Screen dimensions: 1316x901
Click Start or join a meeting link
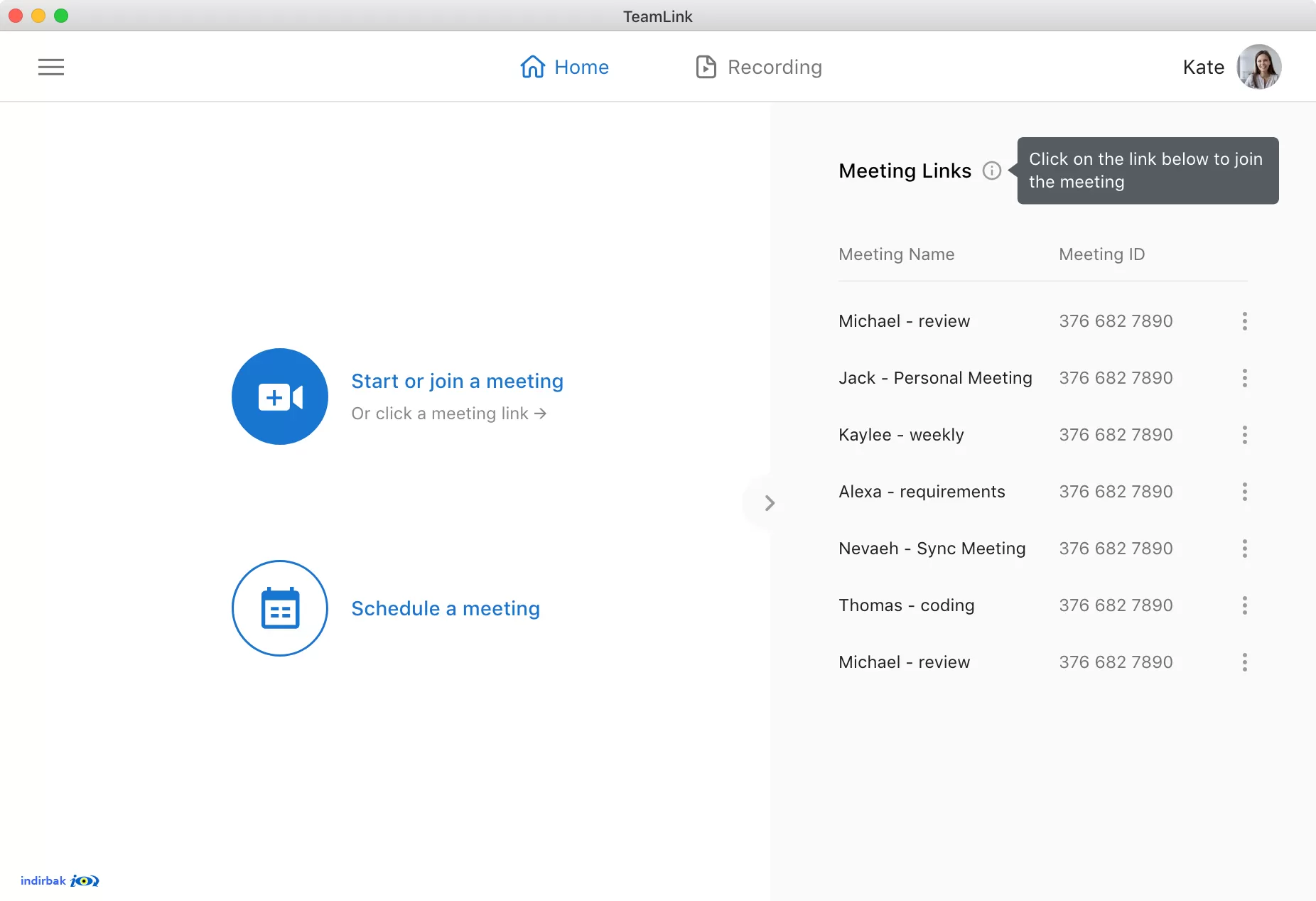pos(457,381)
